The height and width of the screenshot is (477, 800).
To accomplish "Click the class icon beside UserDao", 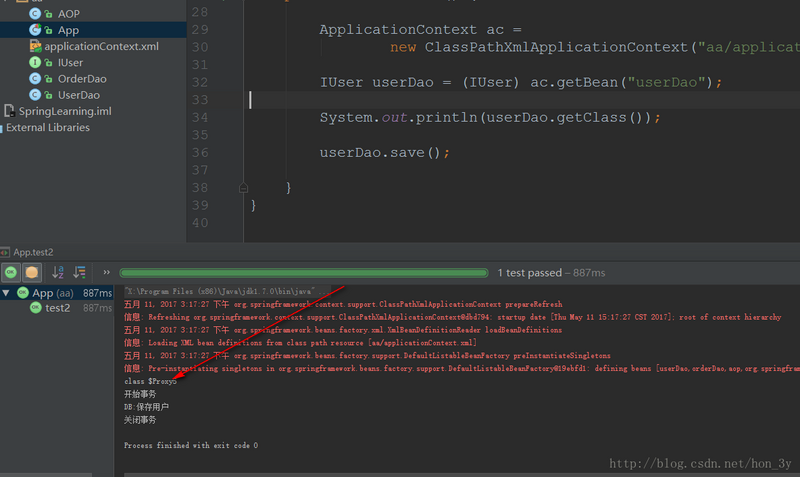I will 35,95.
